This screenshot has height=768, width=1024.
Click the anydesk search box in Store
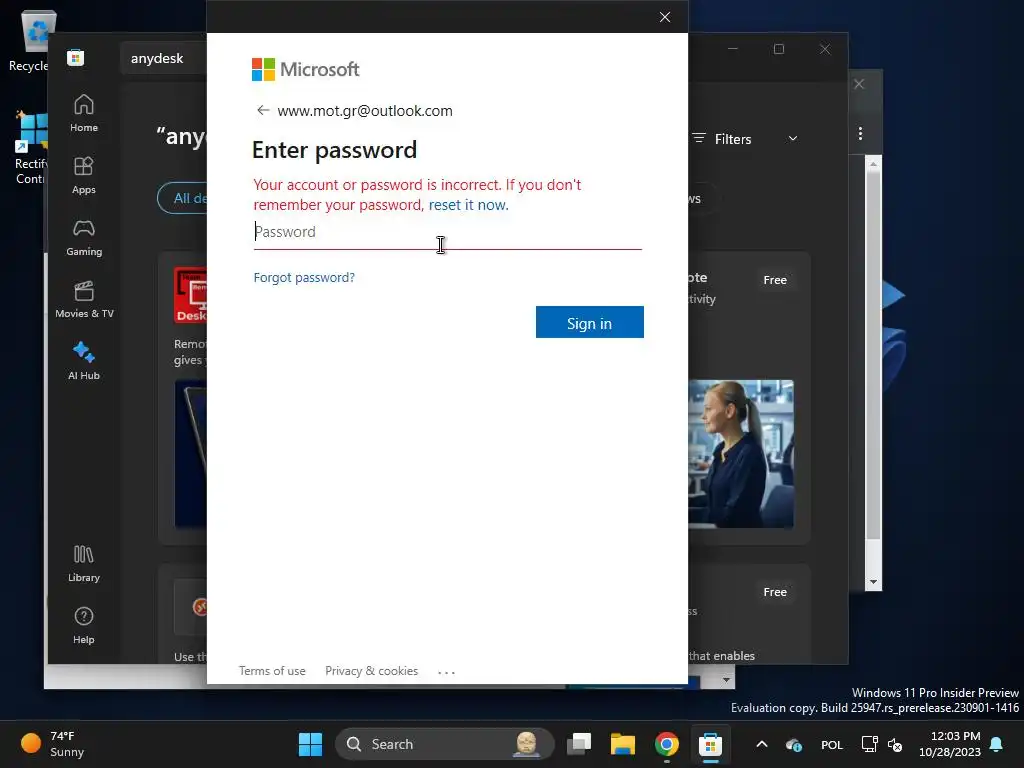tap(163, 58)
